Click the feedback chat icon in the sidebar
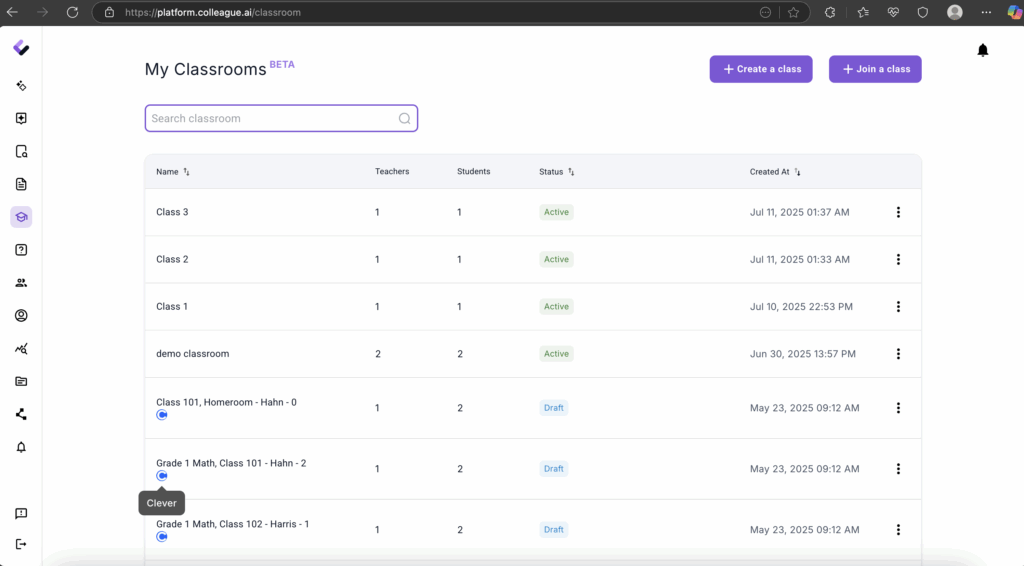The width and height of the screenshot is (1024, 566). click(x=21, y=513)
